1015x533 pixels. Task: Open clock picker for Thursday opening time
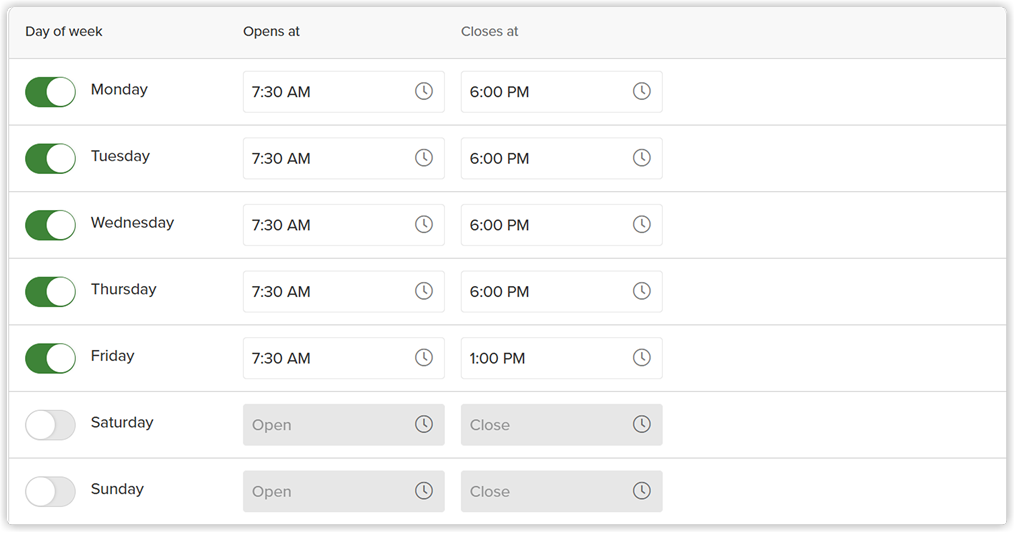click(x=424, y=291)
